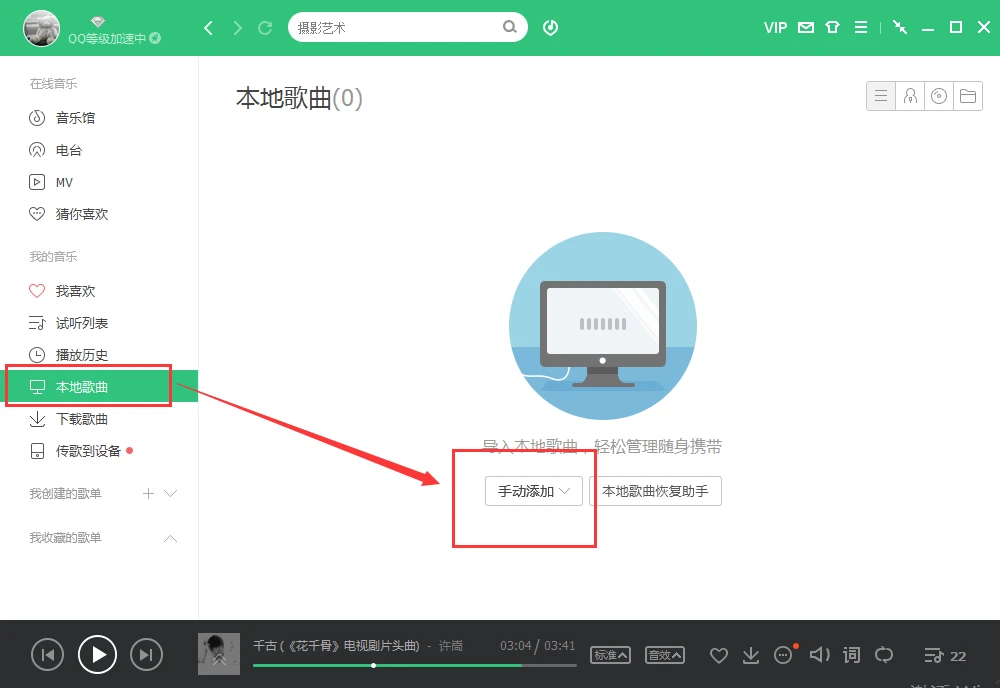
Task: Open the 音效 sound effects dropdown
Action: [665, 655]
